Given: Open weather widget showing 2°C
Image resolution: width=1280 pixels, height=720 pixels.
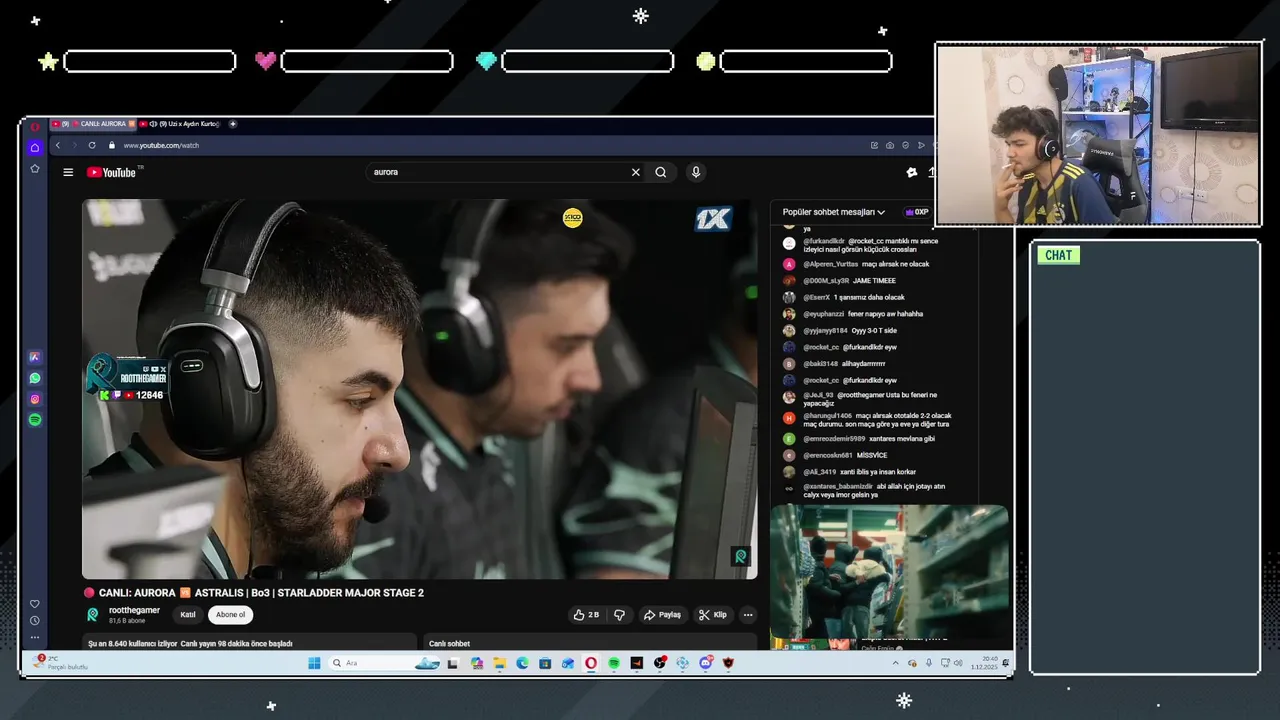Looking at the screenshot, I should tap(60, 662).
